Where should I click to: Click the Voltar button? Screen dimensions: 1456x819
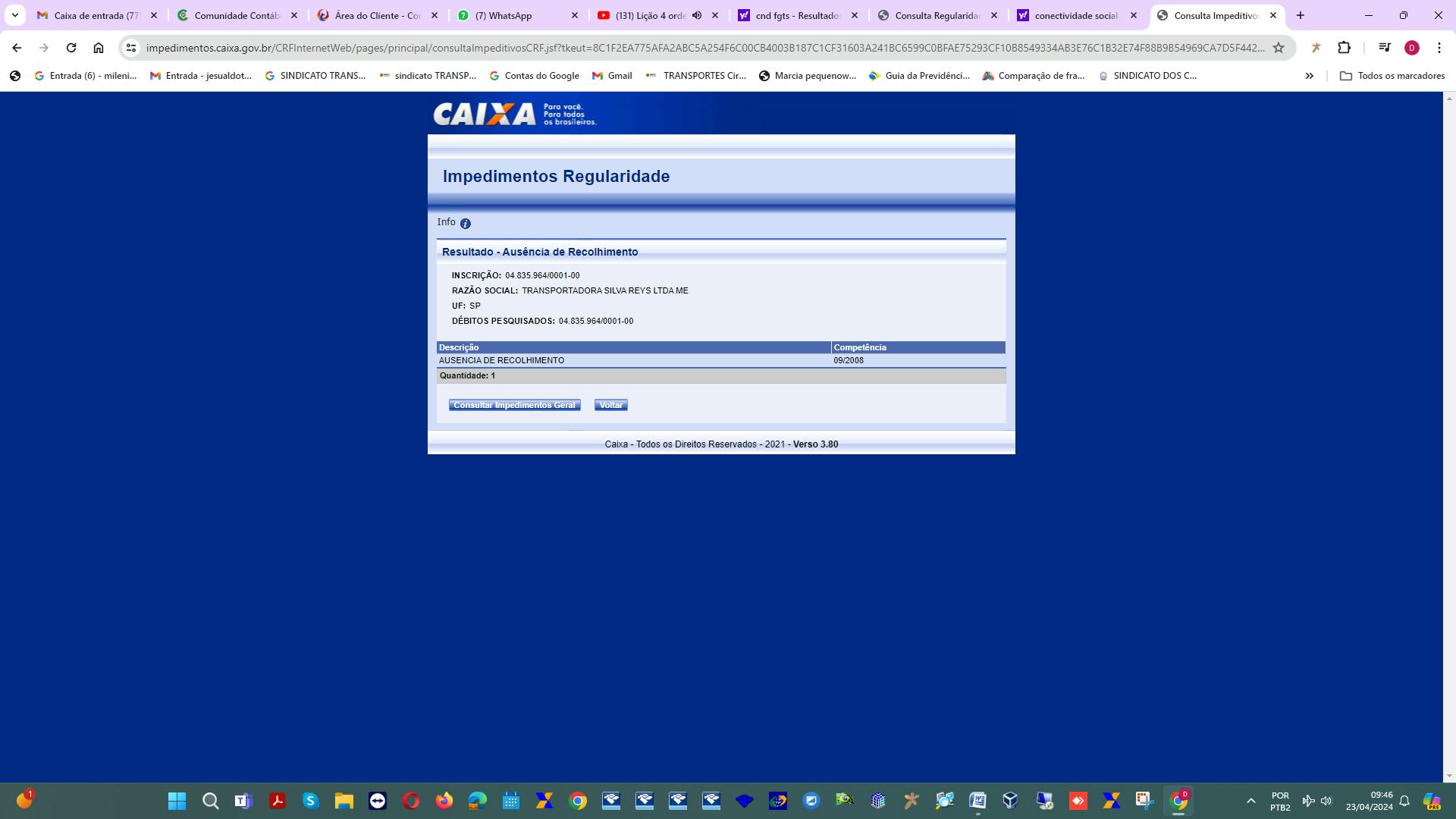pos(610,405)
